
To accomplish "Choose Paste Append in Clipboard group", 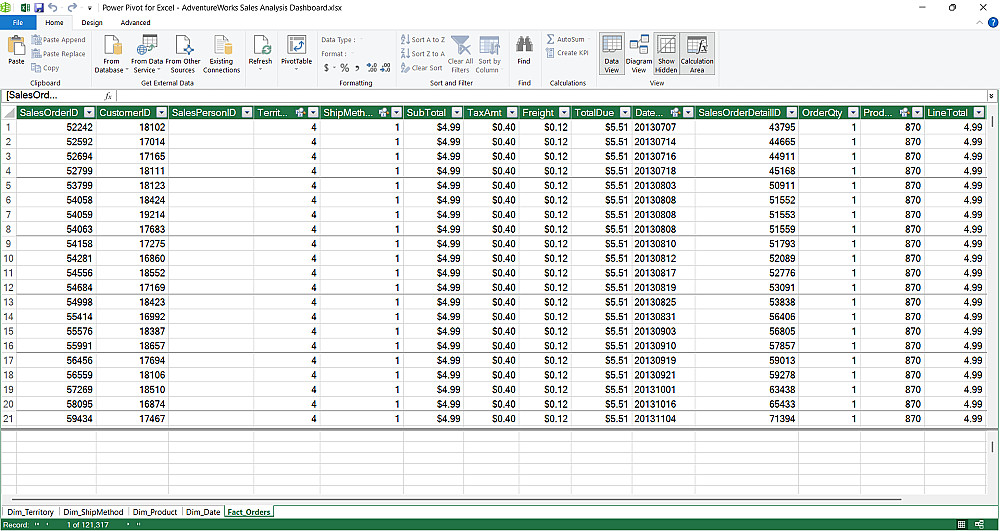I will [58, 40].
